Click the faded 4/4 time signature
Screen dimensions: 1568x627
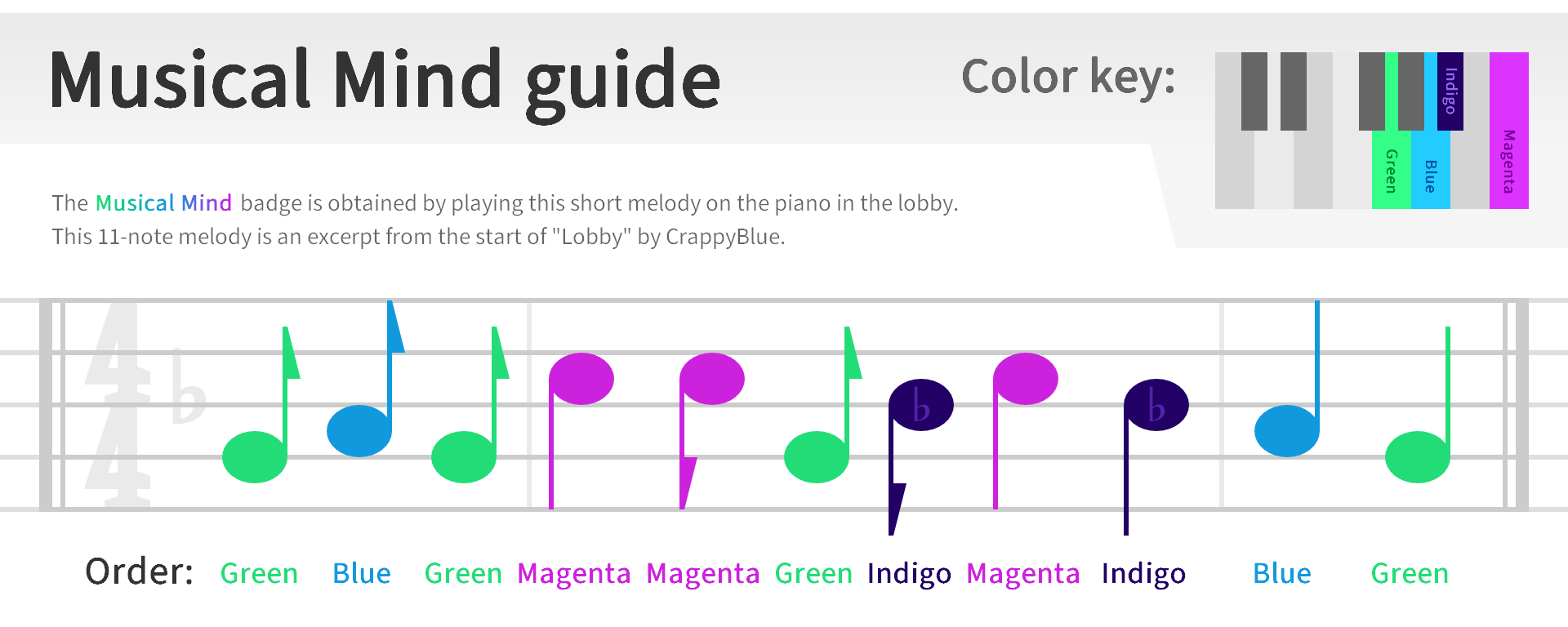point(118,404)
